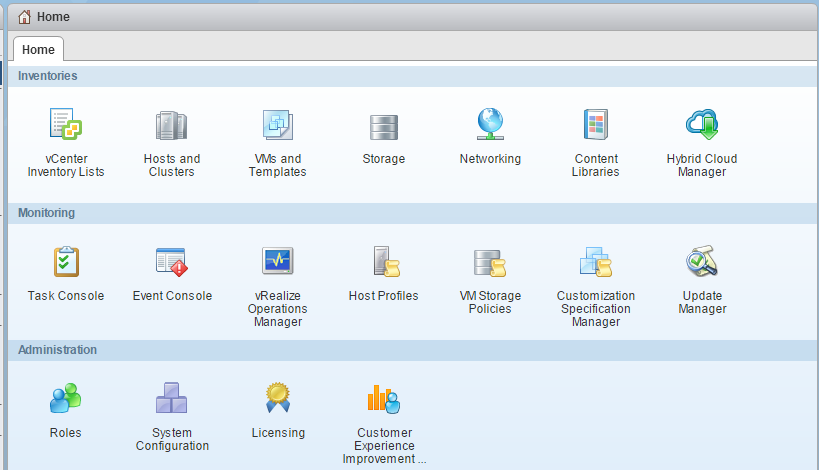Launch Update Manager
The image size is (819, 470).
pos(702,262)
